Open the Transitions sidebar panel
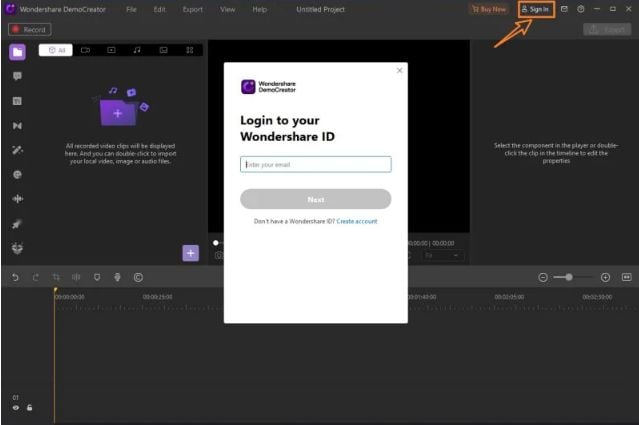The image size is (639, 425). pyautogui.click(x=17, y=126)
